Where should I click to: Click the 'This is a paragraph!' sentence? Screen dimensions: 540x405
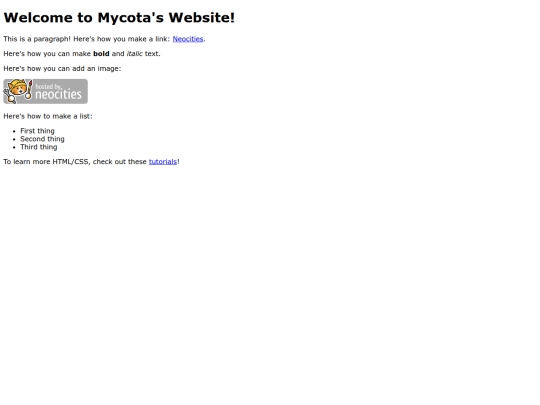pyautogui.click(x=37, y=39)
